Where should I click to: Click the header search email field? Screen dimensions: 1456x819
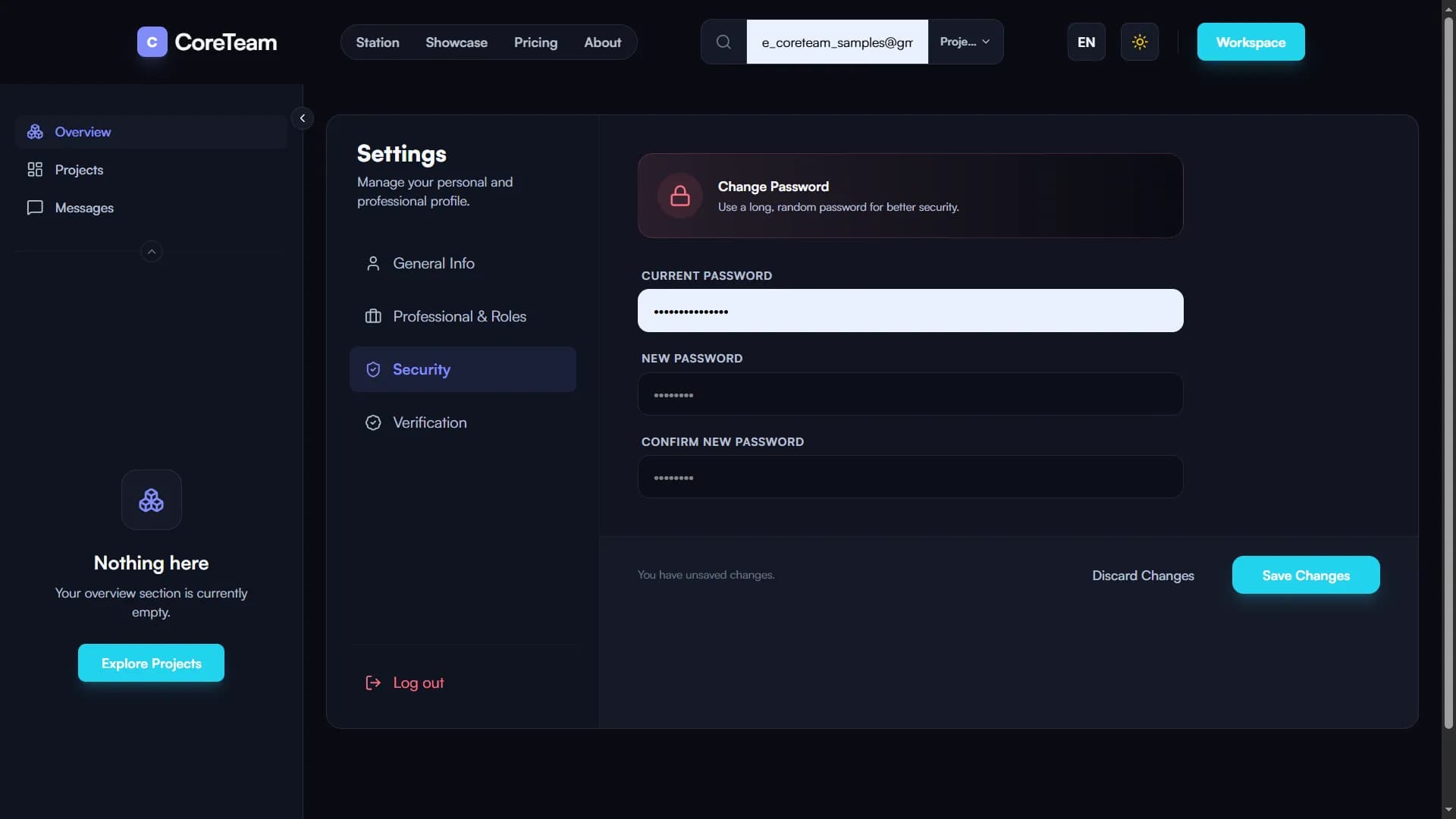[837, 42]
